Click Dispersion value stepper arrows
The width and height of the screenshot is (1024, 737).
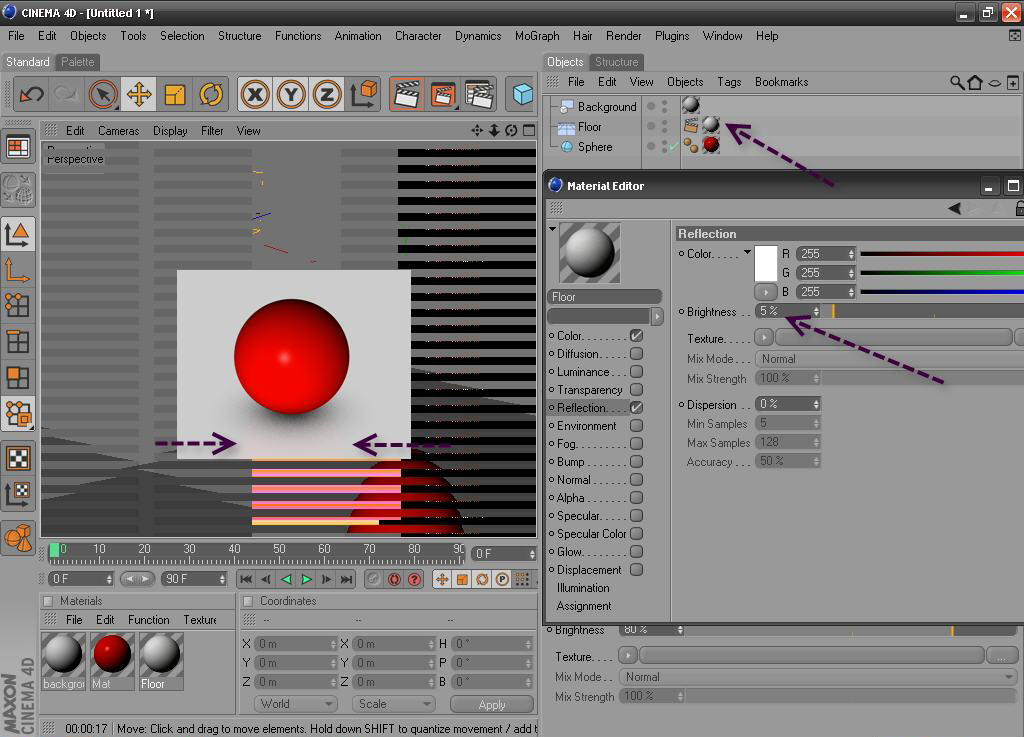[816, 404]
